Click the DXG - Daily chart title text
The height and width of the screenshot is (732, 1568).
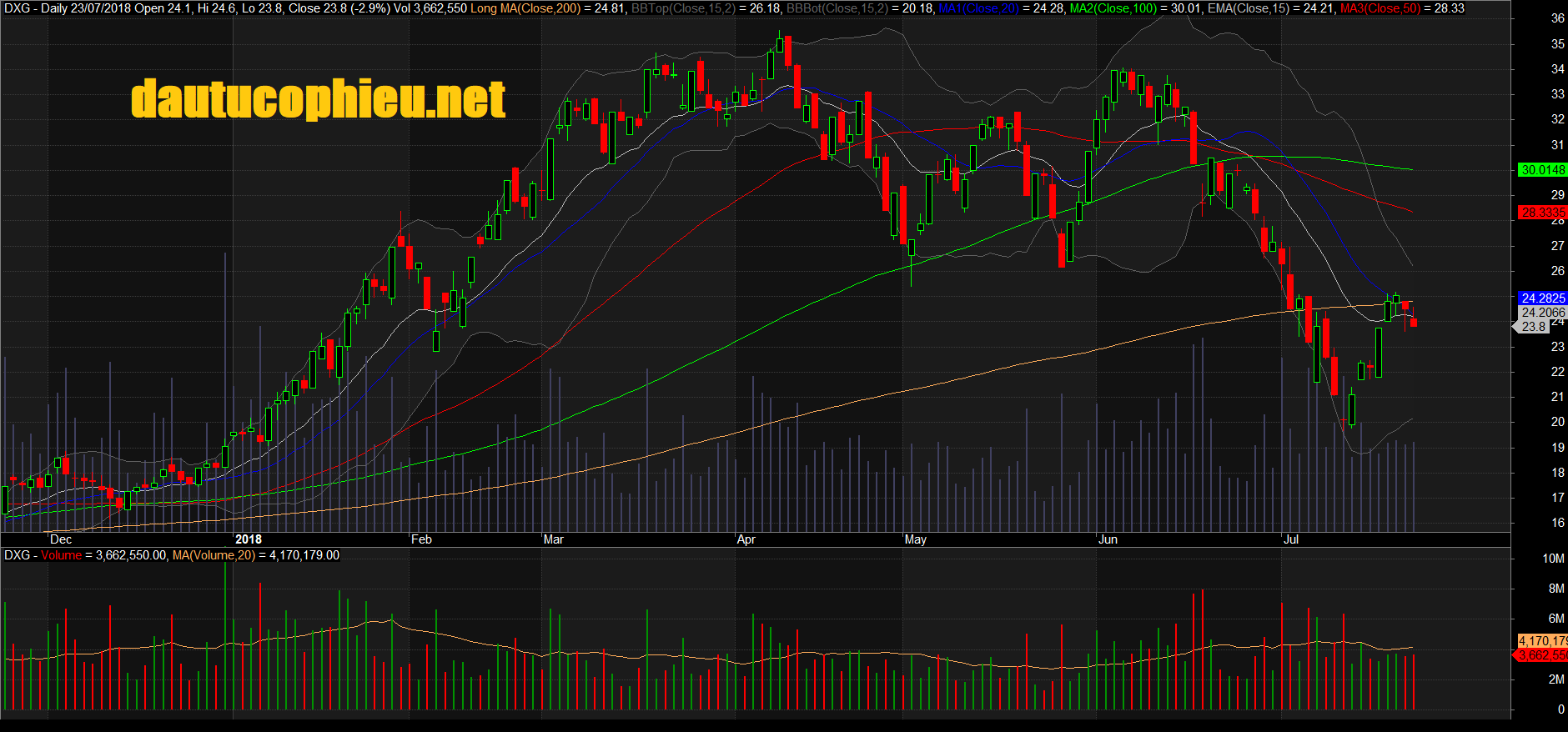[36, 8]
